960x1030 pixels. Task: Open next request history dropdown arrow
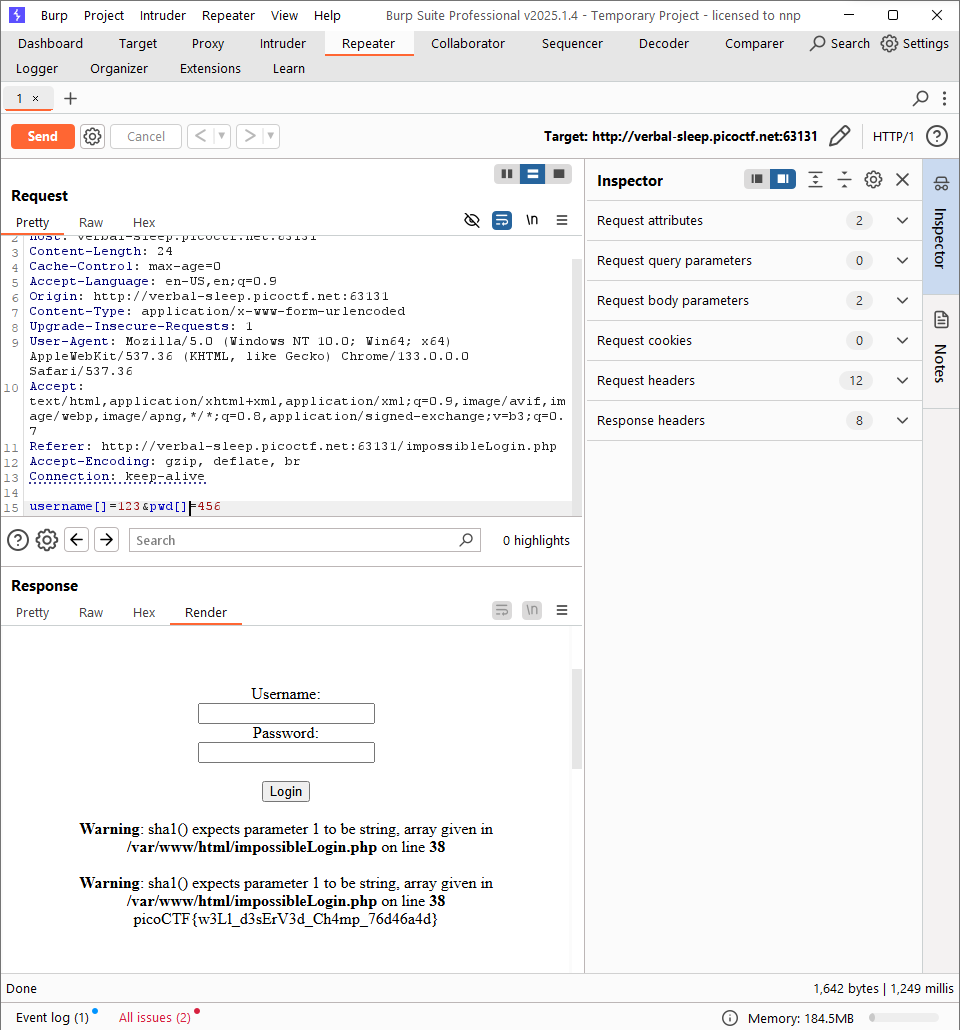pyautogui.click(x=270, y=137)
